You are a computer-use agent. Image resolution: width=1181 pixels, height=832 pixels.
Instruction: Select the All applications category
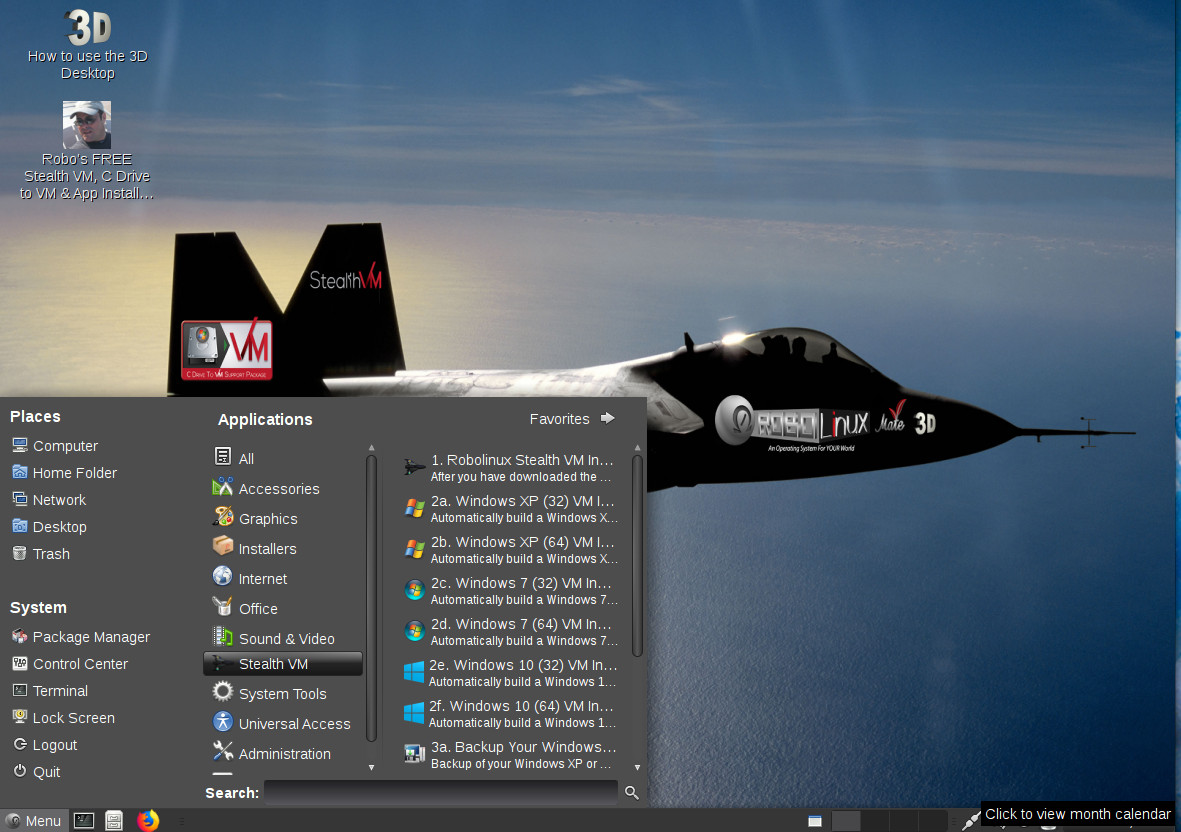coord(283,458)
